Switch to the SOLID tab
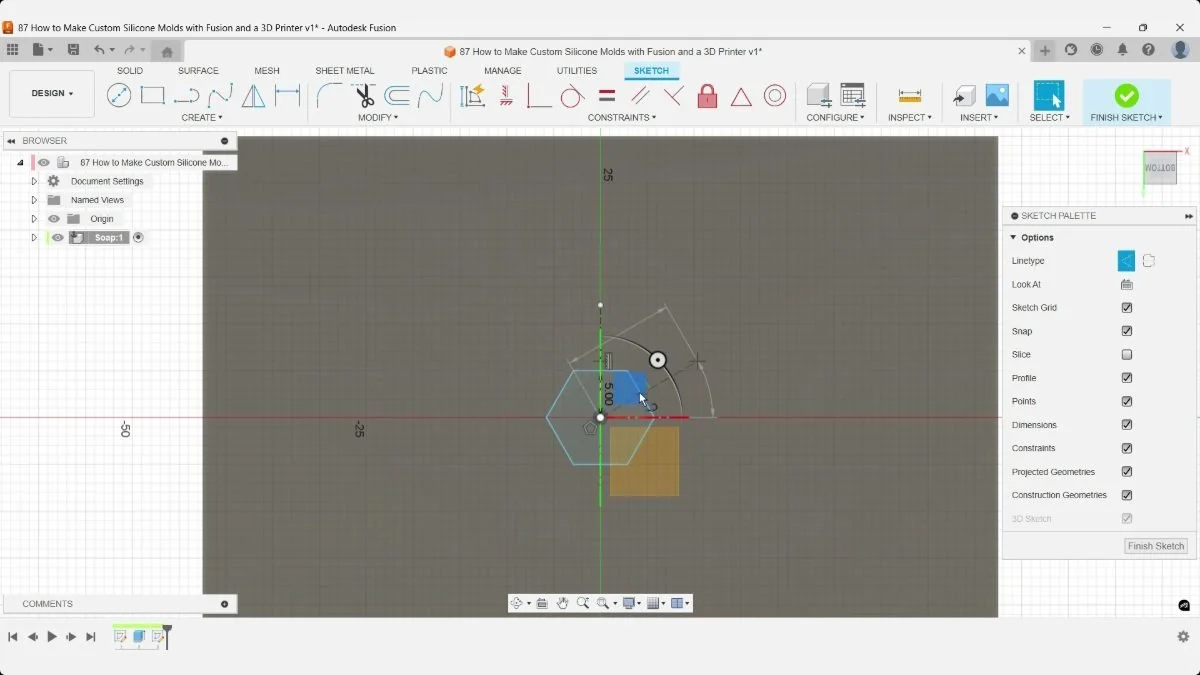1200x675 pixels. click(x=130, y=71)
